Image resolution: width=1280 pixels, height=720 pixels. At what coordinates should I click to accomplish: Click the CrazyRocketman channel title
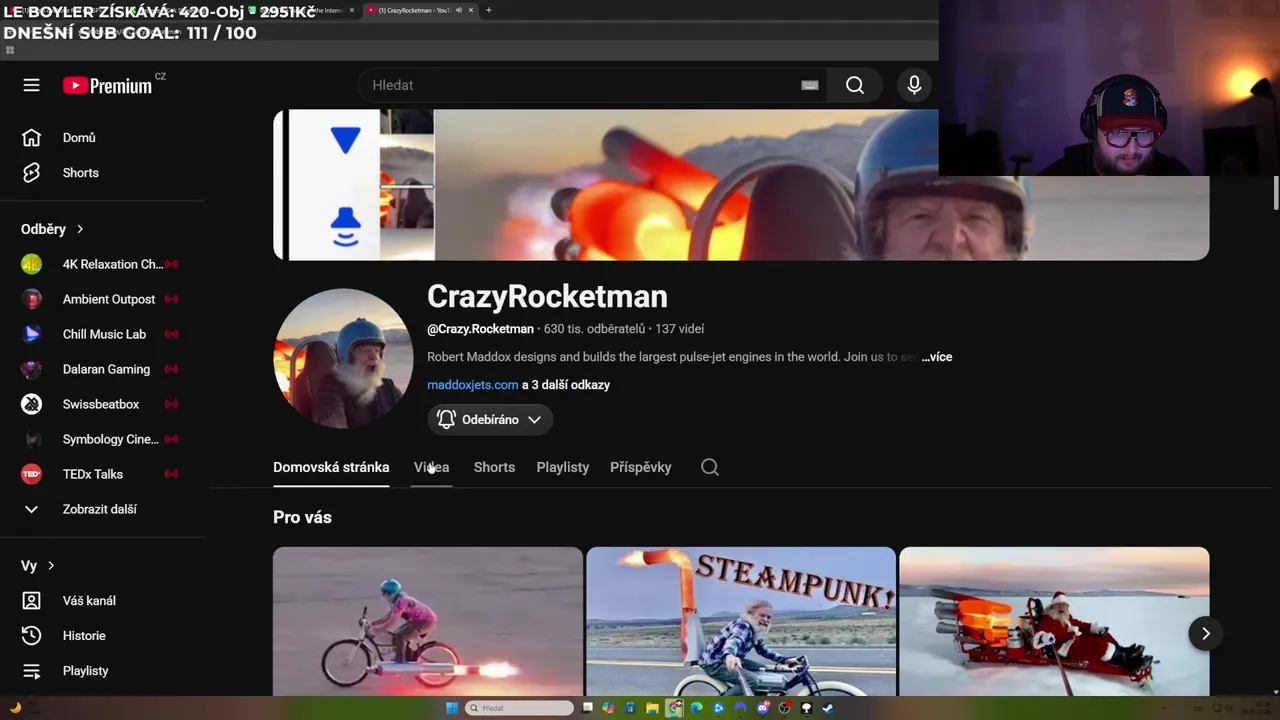547,296
